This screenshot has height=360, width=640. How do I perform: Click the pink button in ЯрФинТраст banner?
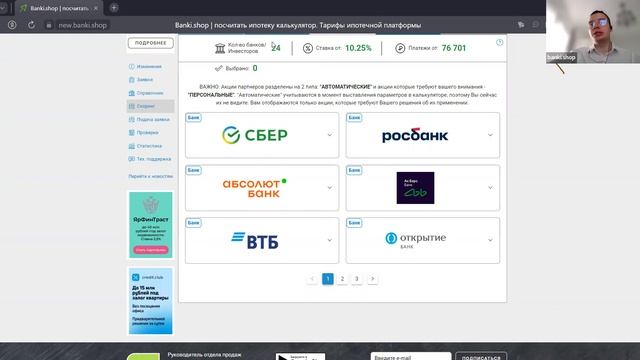[151, 250]
